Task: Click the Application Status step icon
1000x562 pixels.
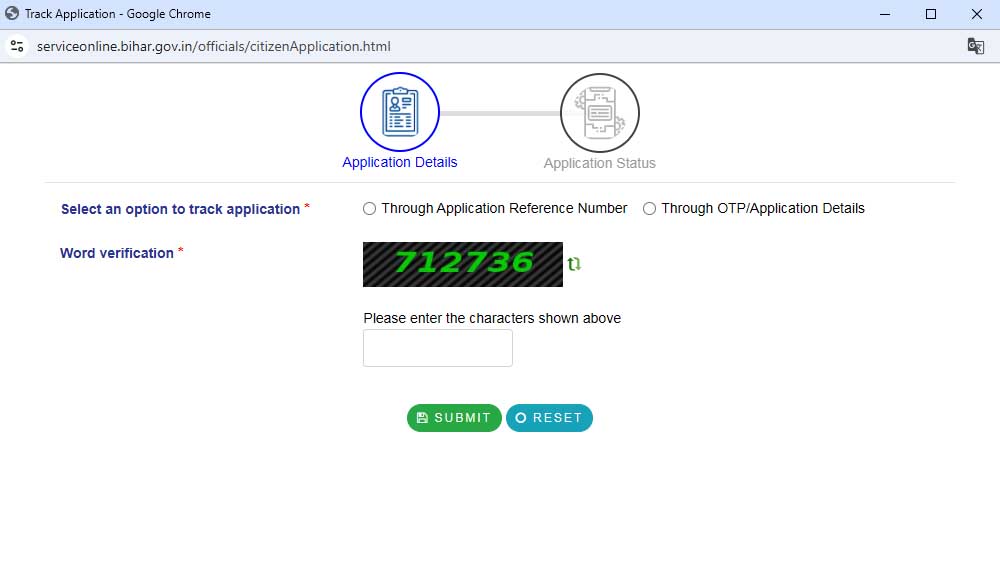Action: point(599,113)
